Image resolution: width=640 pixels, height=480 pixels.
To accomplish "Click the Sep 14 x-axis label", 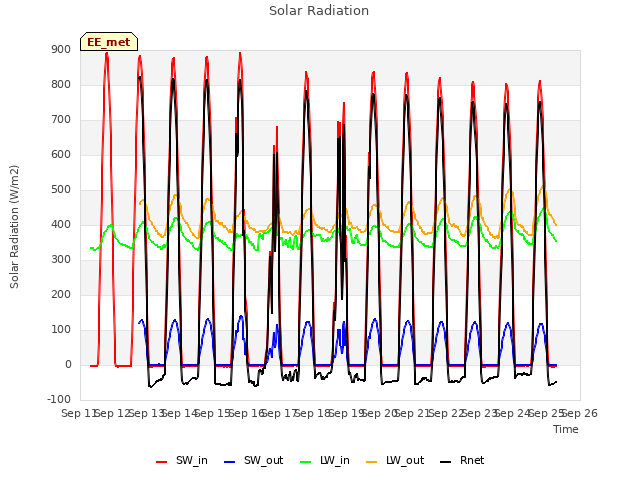I will 180,413.
